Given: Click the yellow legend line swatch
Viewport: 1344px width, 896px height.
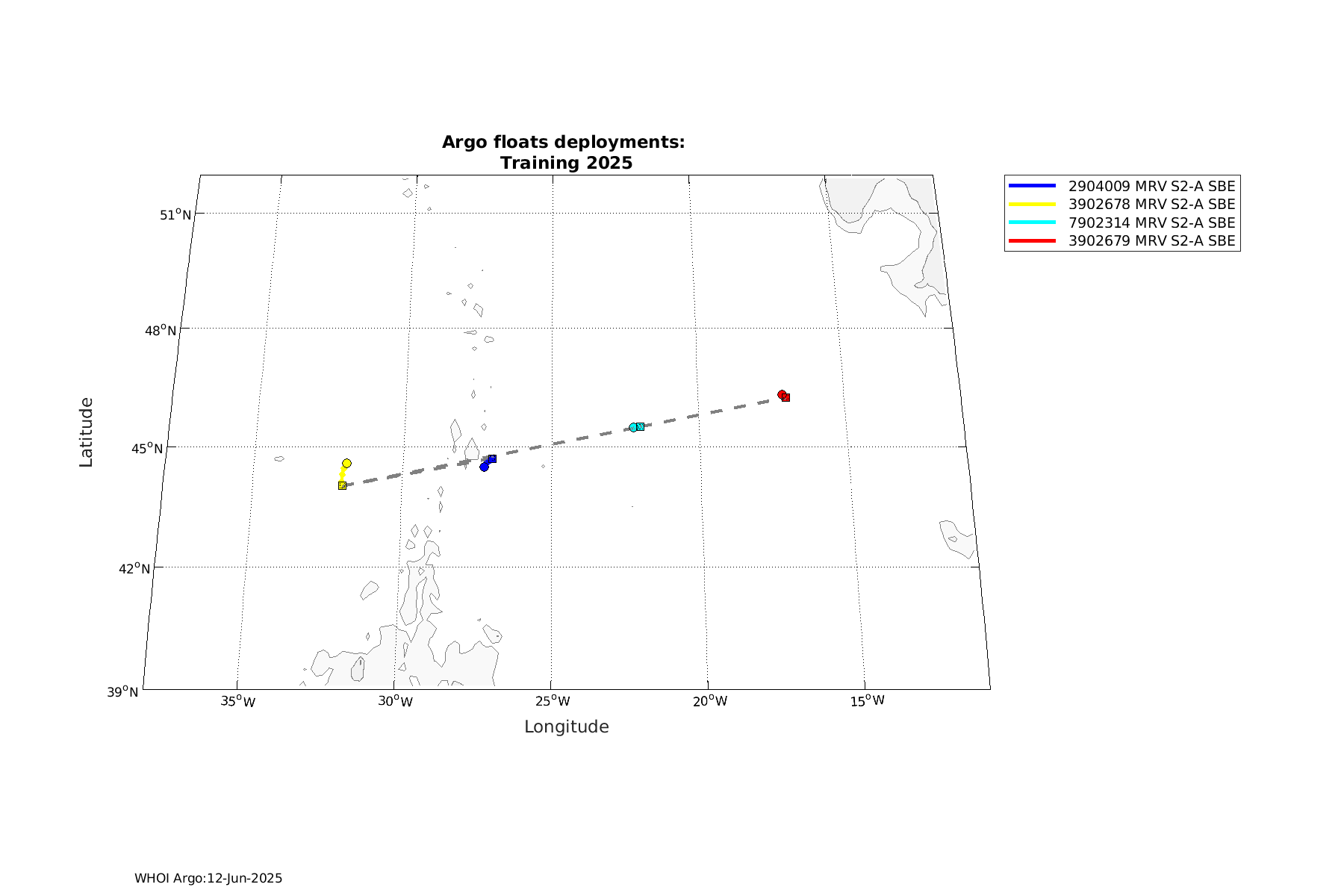Looking at the screenshot, I should pyautogui.click(x=1032, y=204).
